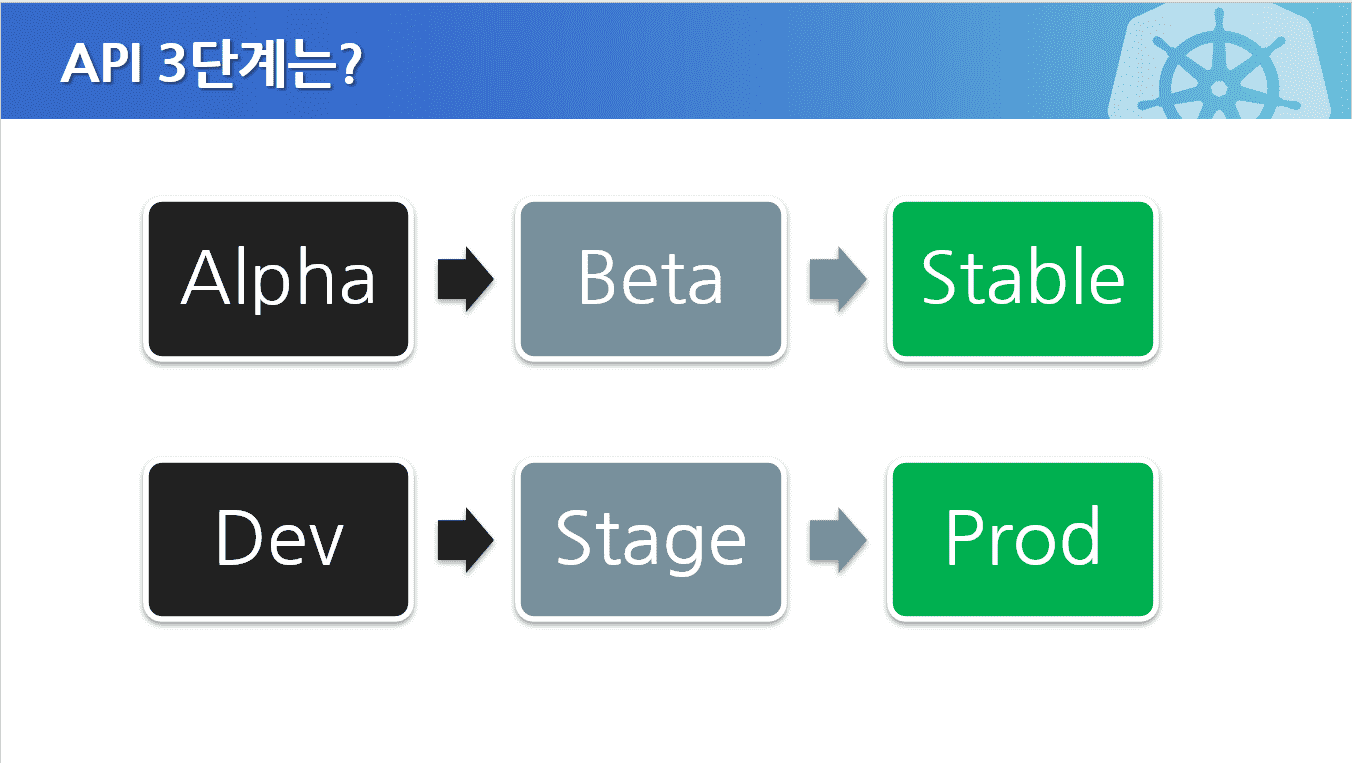Image resolution: width=1352 pixels, height=763 pixels.
Task: Click the white space right of the Prod box
Action: pos(1250,540)
